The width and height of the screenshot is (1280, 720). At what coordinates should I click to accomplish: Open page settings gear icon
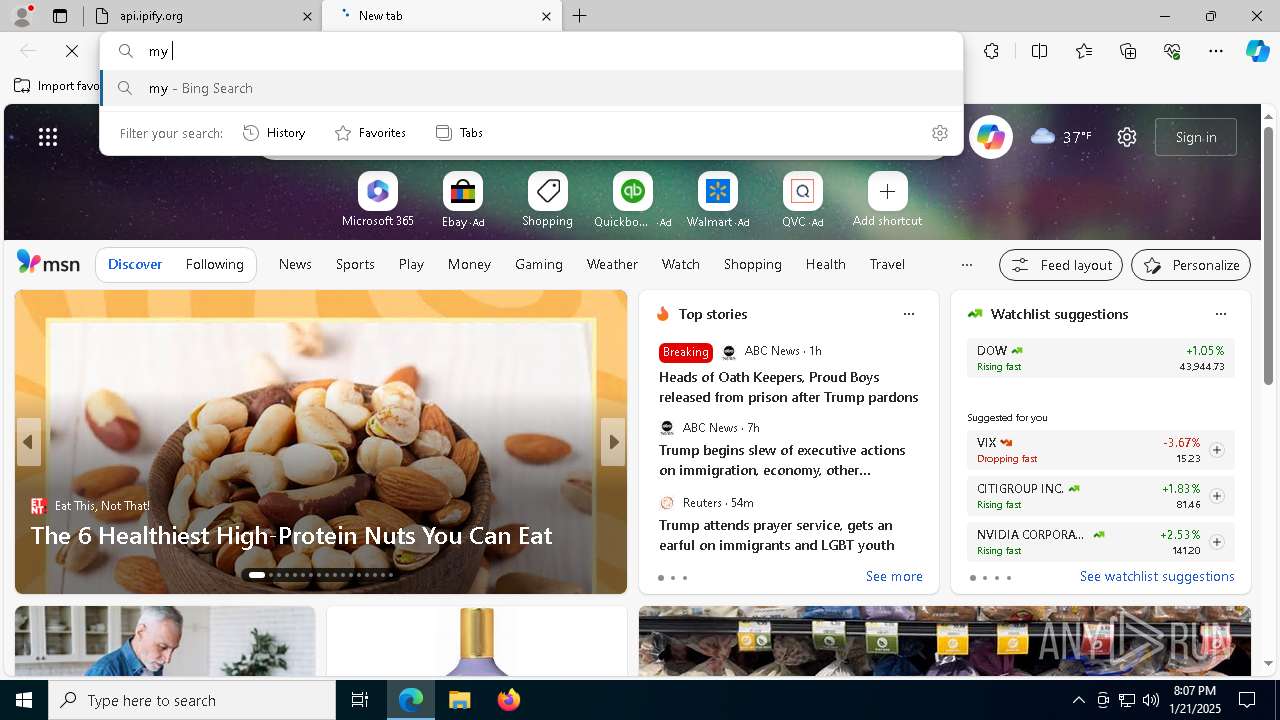(x=1127, y=137)
